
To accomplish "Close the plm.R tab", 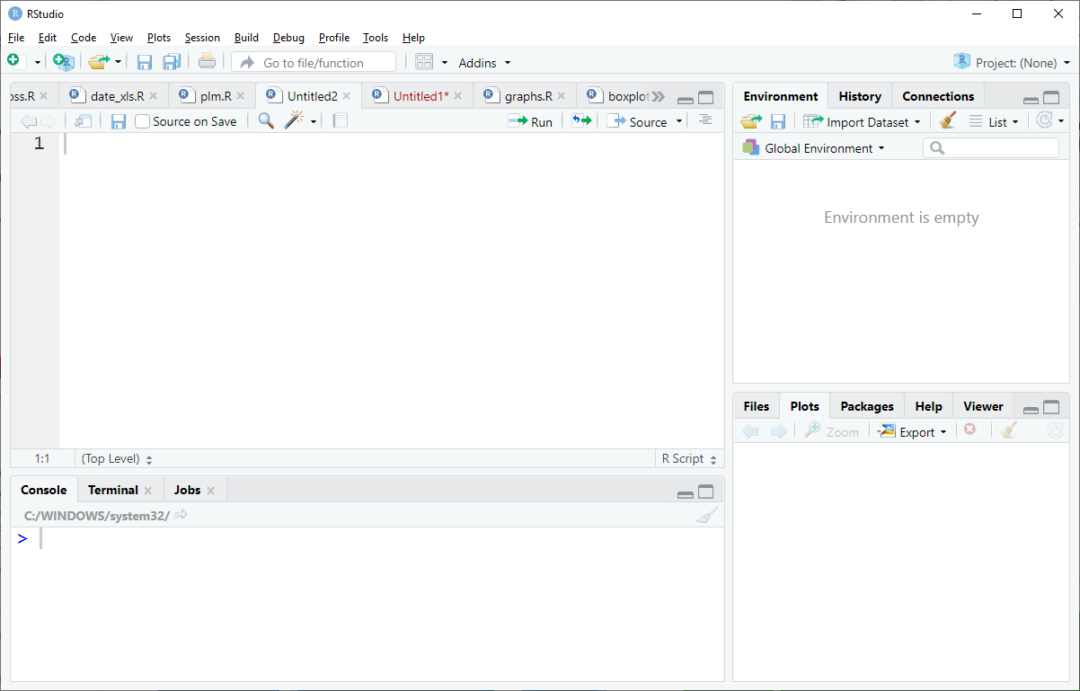I will [240, 96].
